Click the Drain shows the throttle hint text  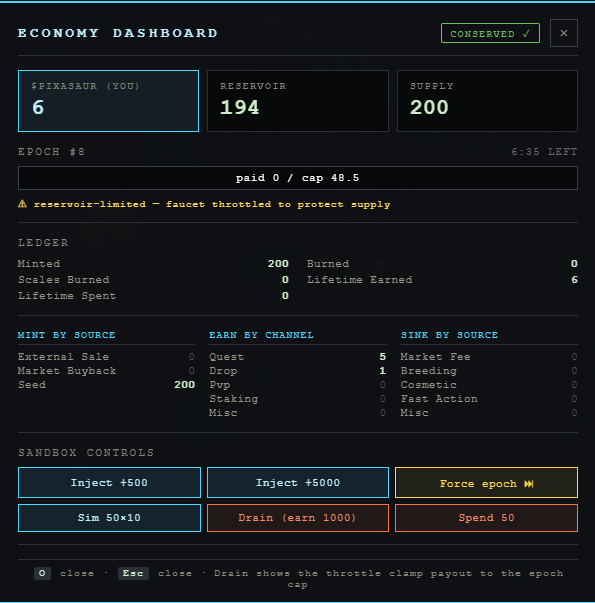point(388,578)
